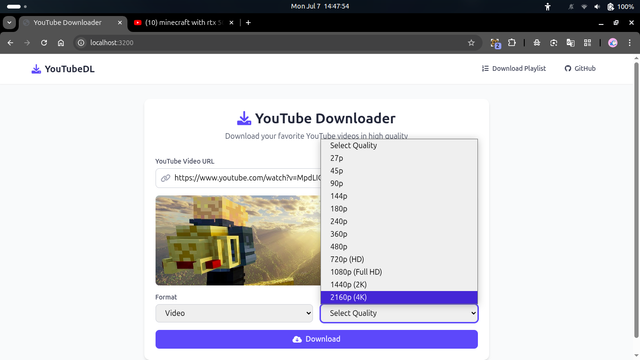
Task: Open the volume icon in system tray
Action: click(x=597, y=7)
